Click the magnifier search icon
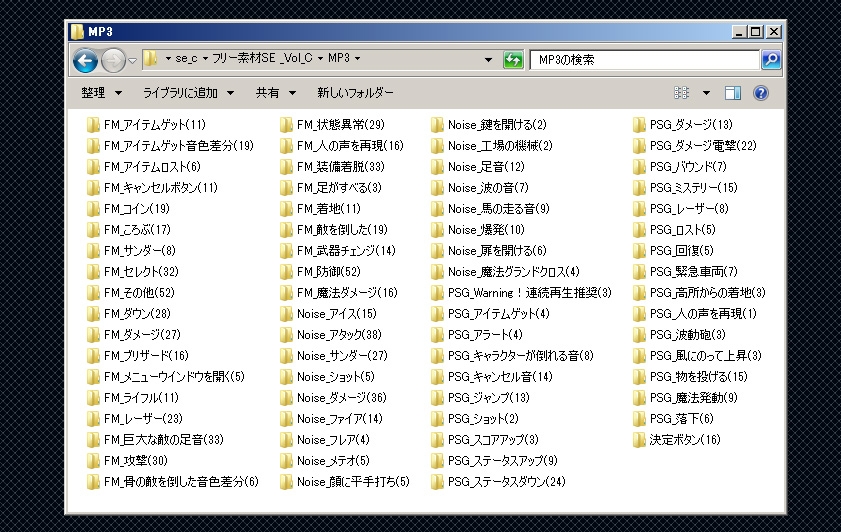Viewport: 841px width, 532px height. click(x=770, y=60)
